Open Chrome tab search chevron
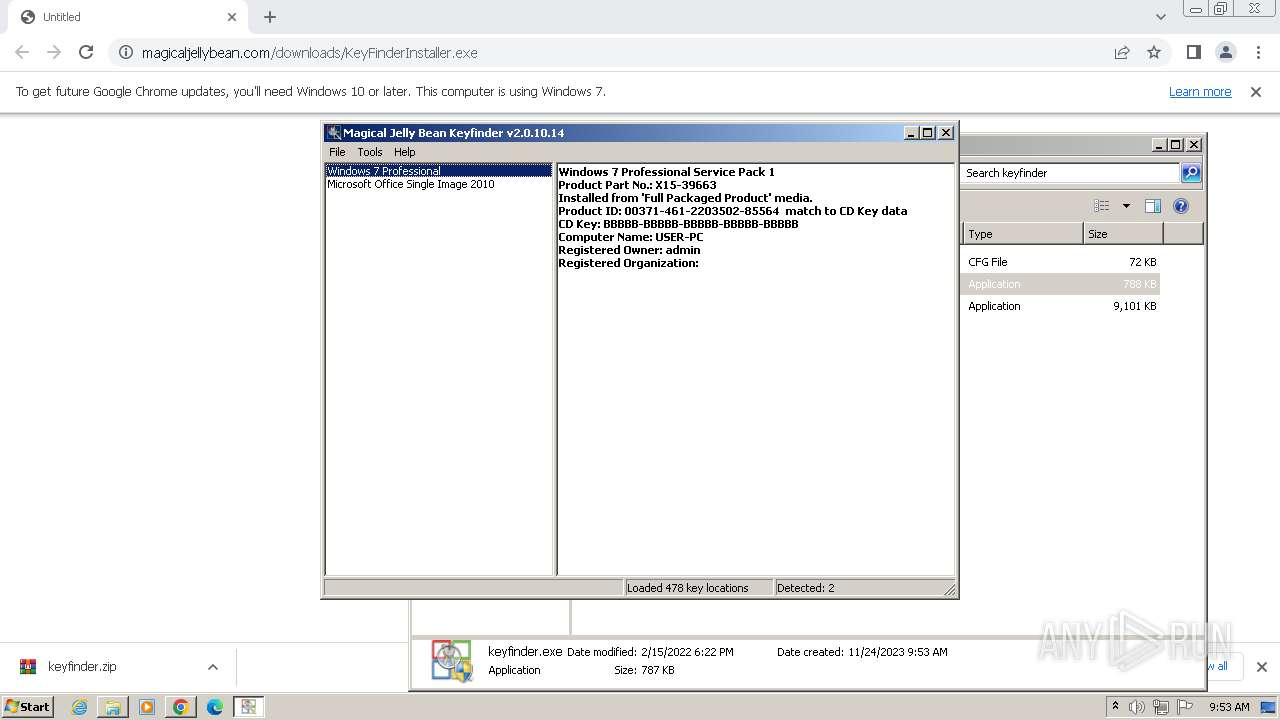 point(1161,17)
